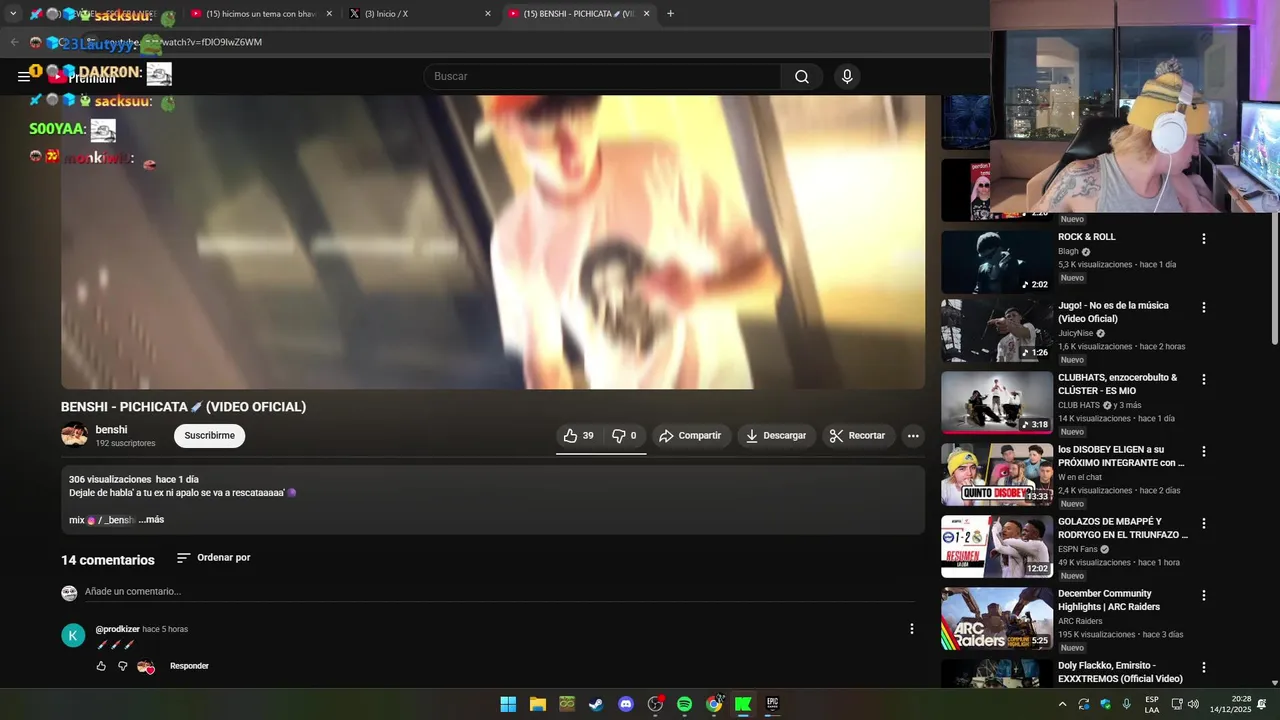The image size is (1280, 720).
Task: Open the CLUBHATS ES MIO video thumbnail
Action: (x=997, y=402)
